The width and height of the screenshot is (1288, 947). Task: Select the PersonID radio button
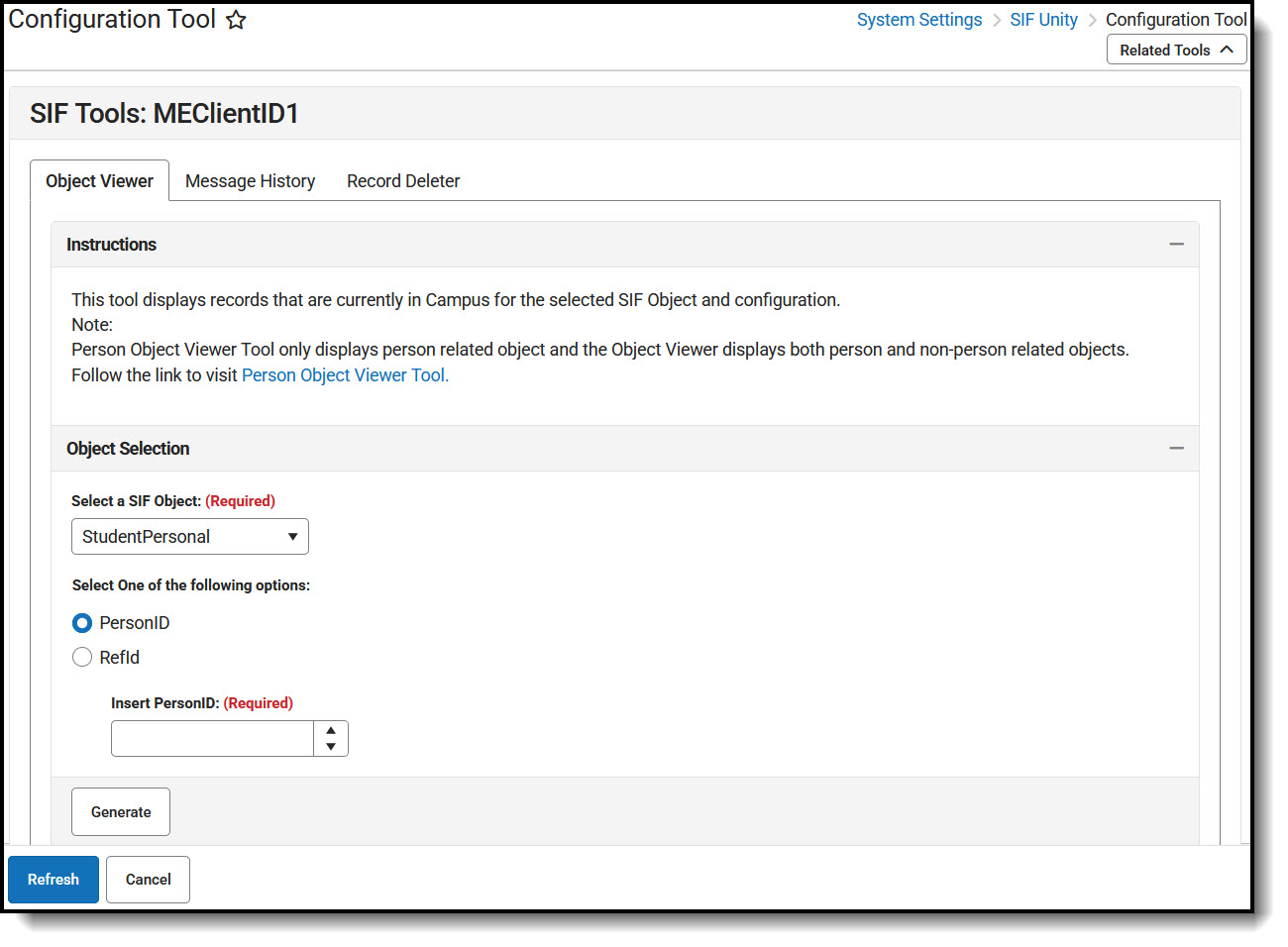81,623
